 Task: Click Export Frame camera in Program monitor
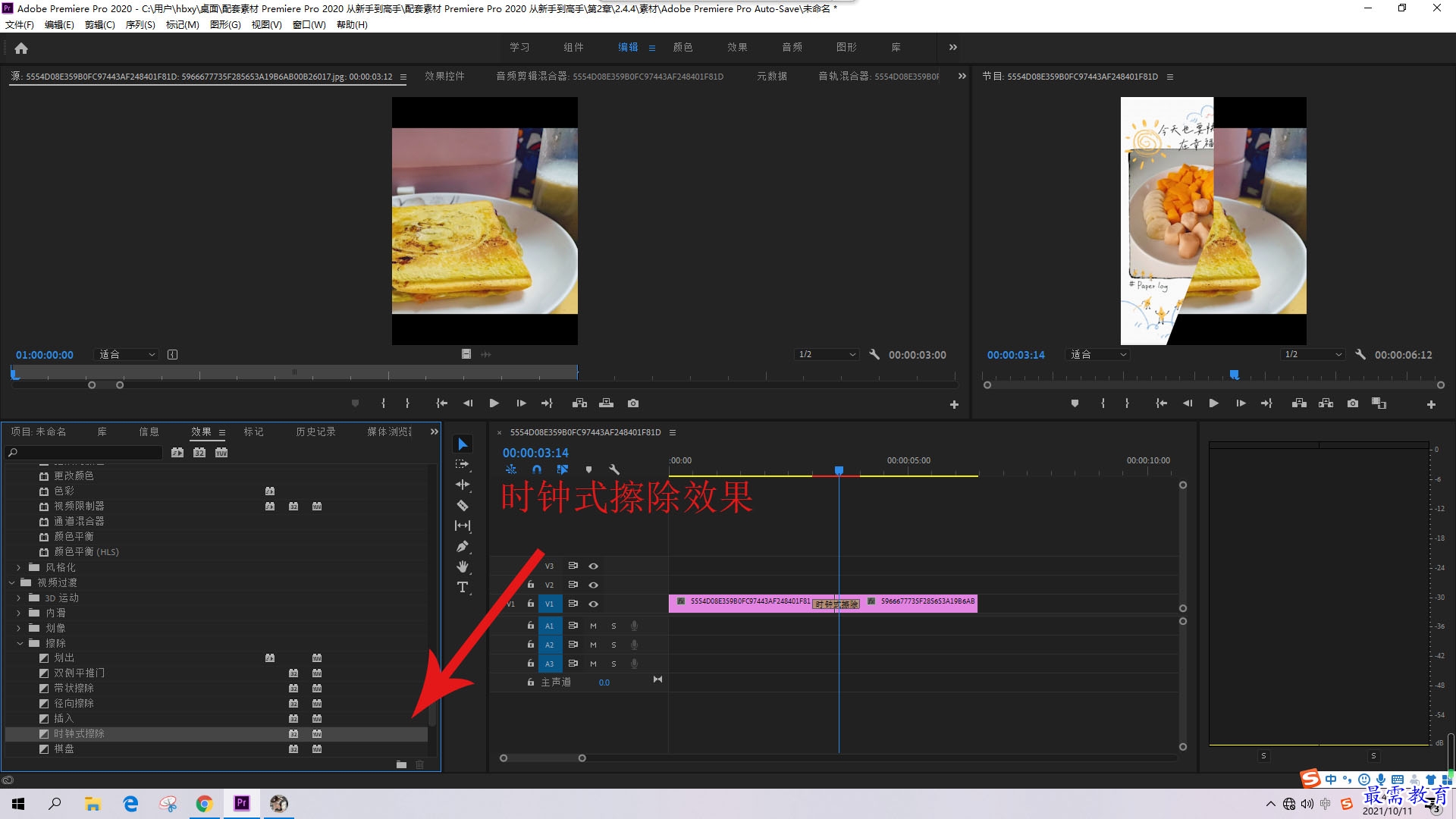[1353, 403]
